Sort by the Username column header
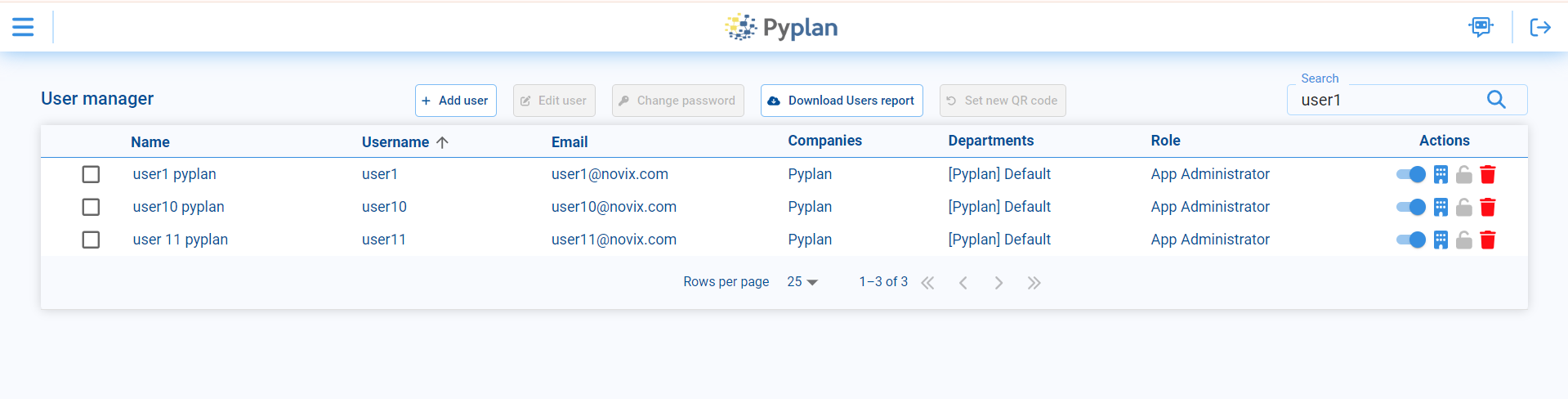This screenshot has height=399, width=1568. point(395,142)
